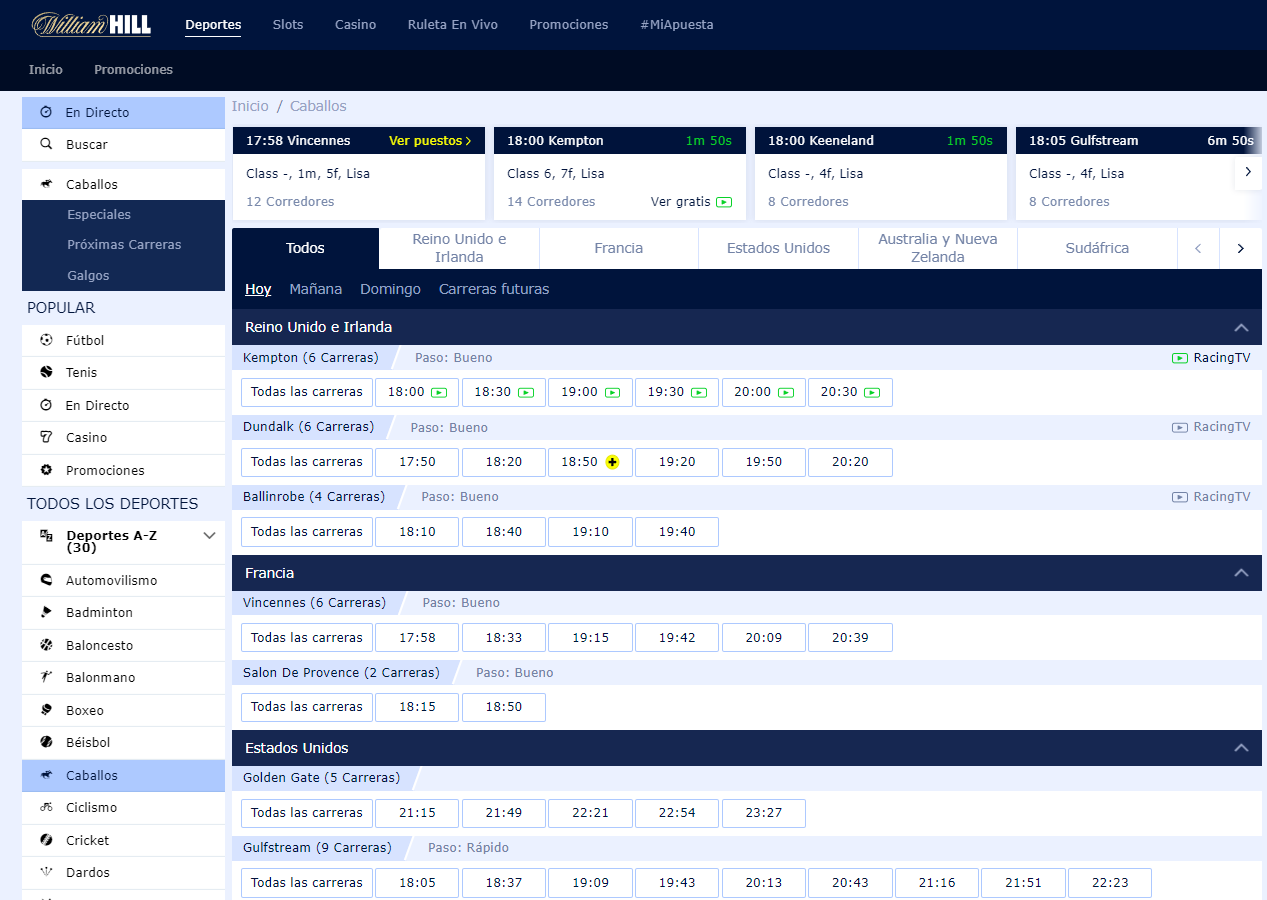Click the stream icon on the Kempton 18:00 race

pyautogui.click(x=439, y=392)
